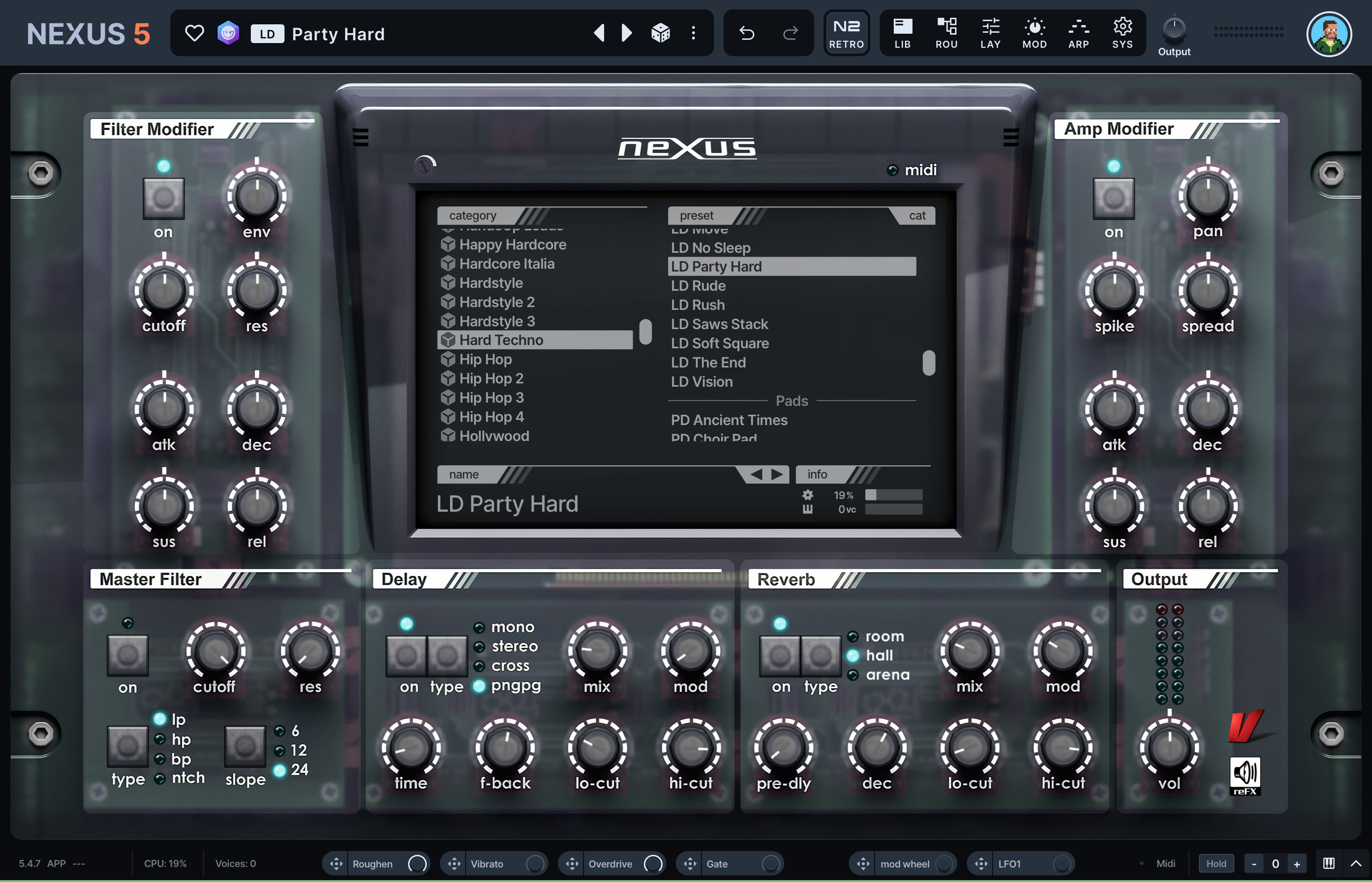
Task: Toggle the Filter Modifier on button
Action: tap(164, 198)
